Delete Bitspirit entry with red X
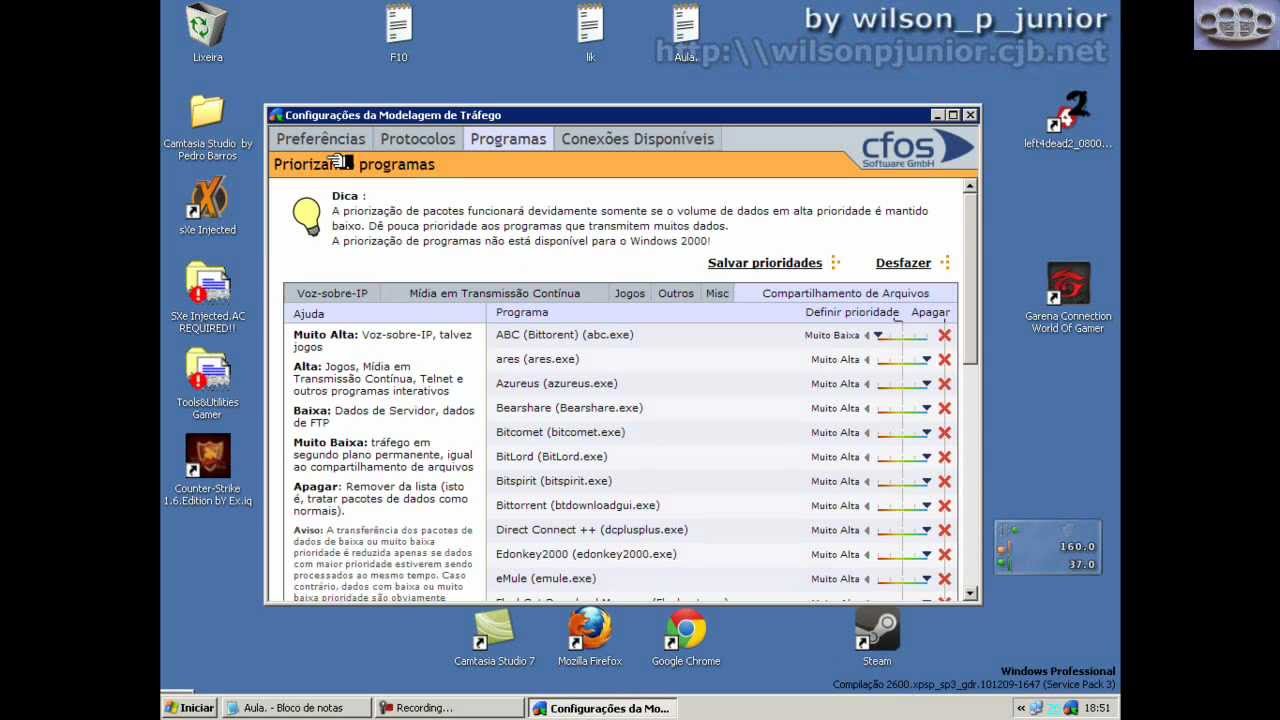The width and height of the screenshot is (1280, 720). pos(944,482)
